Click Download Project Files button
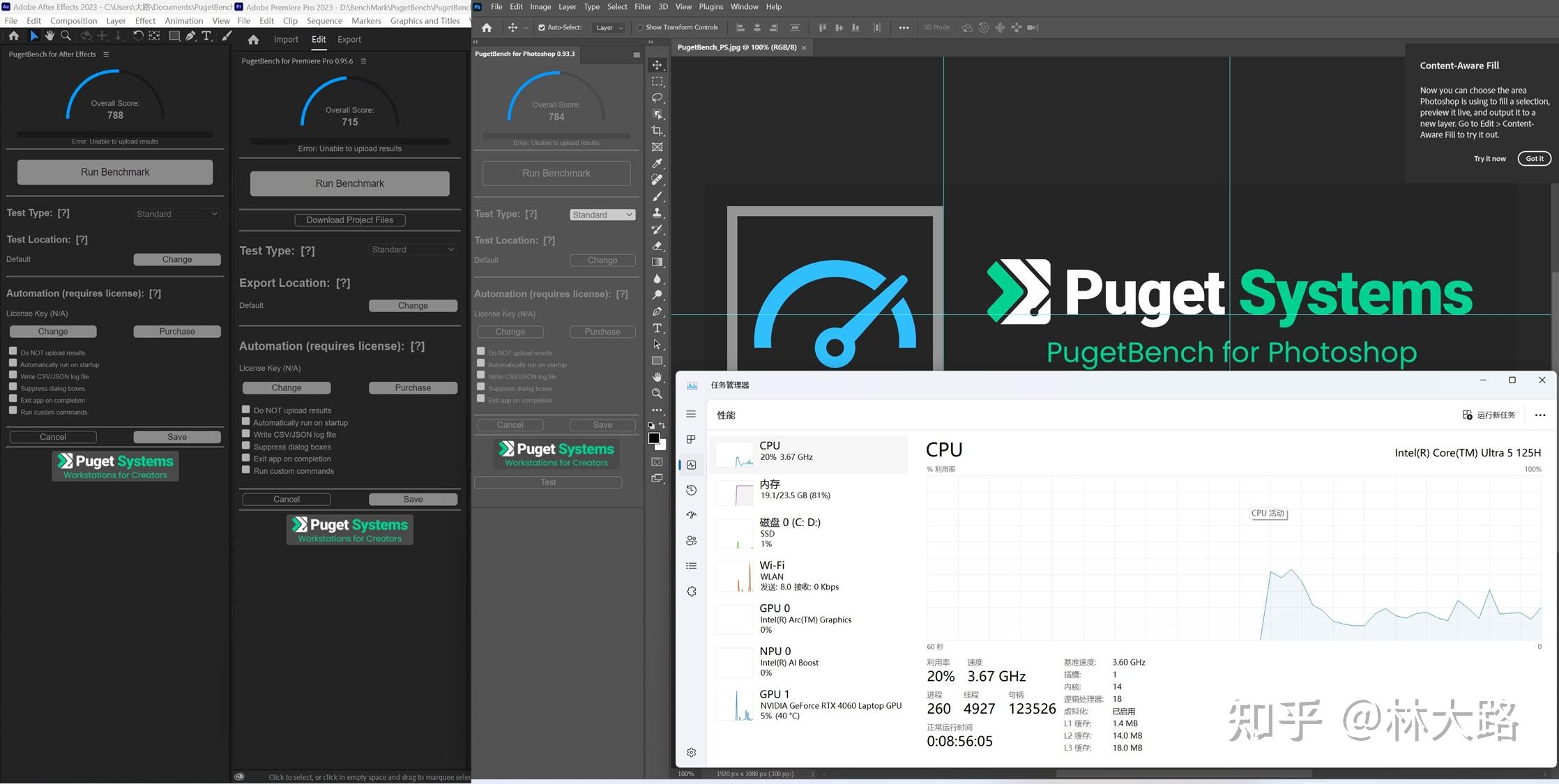 tap(349, 220)
